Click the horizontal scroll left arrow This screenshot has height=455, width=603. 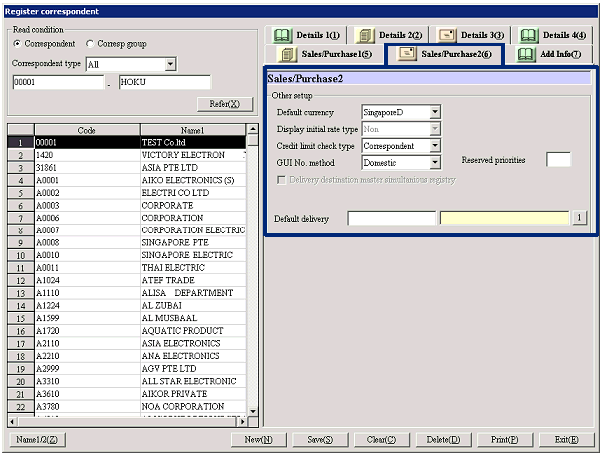[x=12, y=422]
